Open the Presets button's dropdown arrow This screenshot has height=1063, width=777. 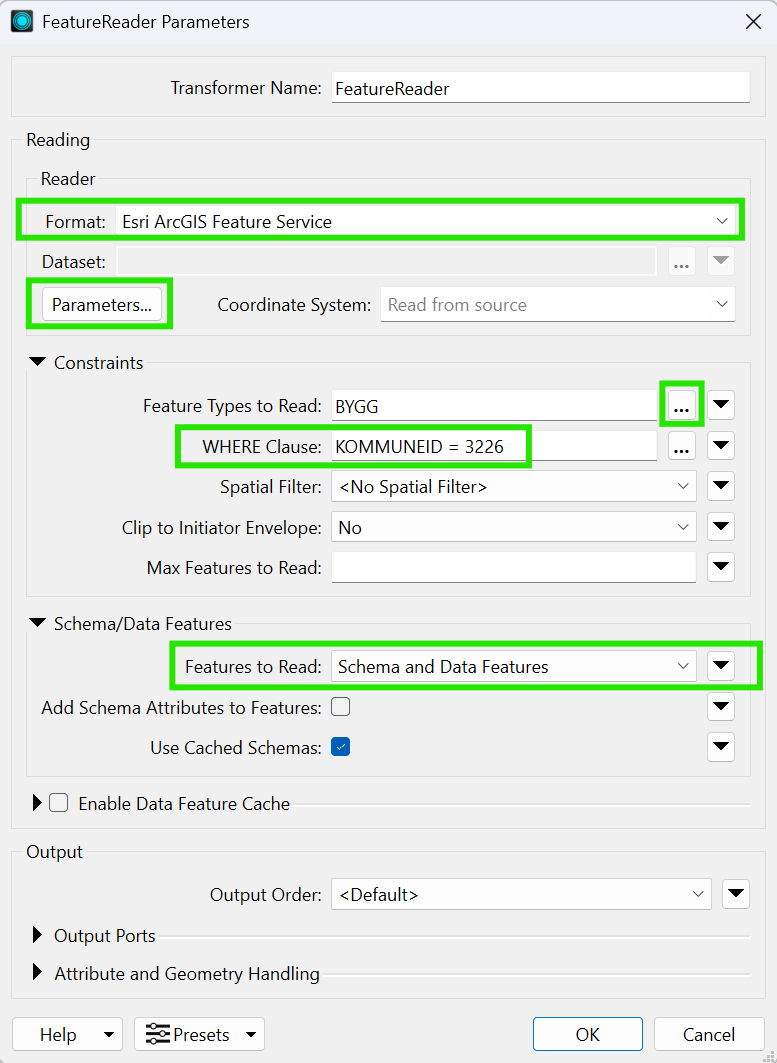tap(251, 1035)
